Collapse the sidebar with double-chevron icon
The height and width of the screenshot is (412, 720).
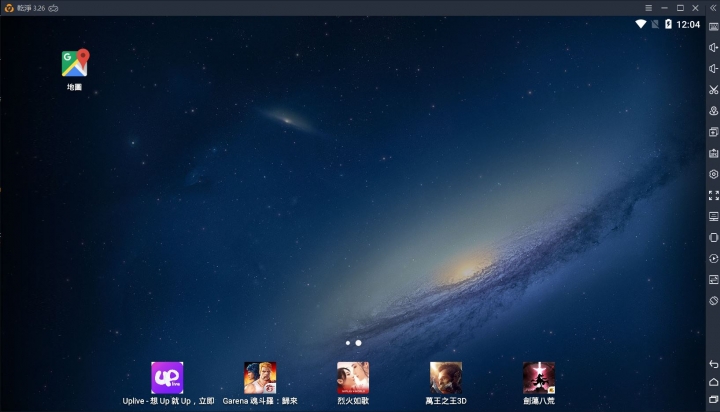(x=713, y=8)
